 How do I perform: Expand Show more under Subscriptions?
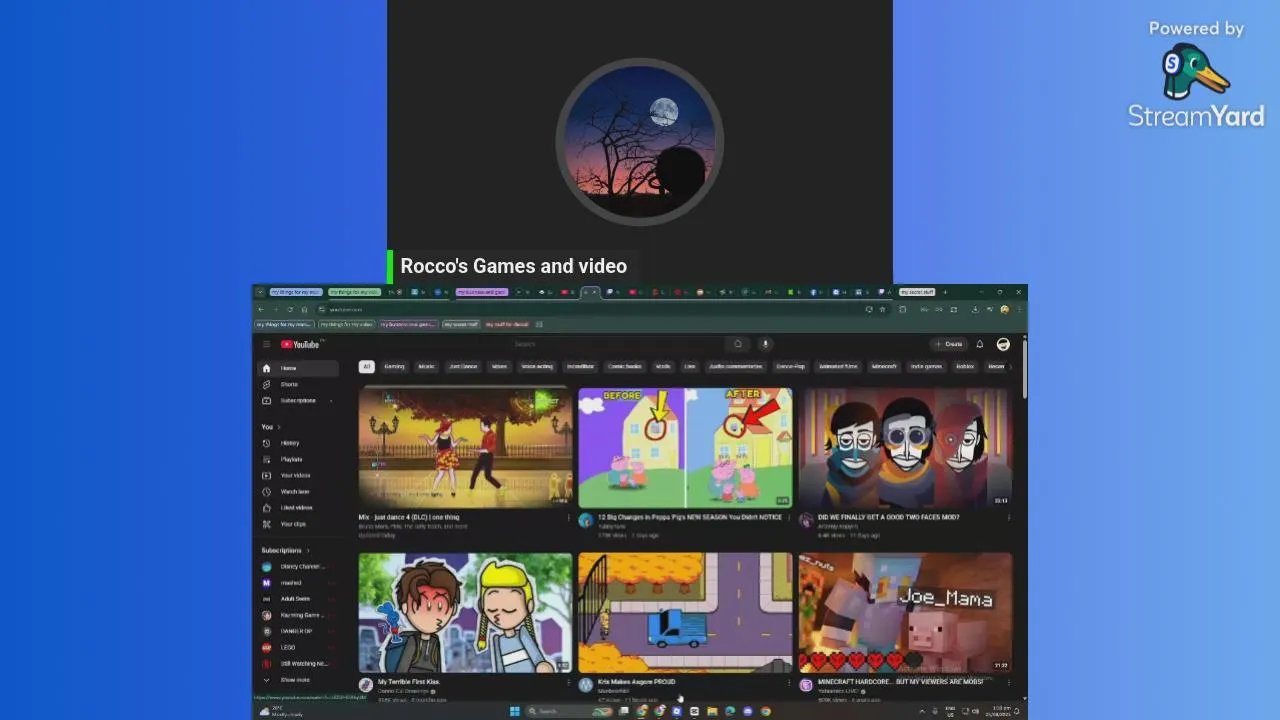tap(298, 680)
